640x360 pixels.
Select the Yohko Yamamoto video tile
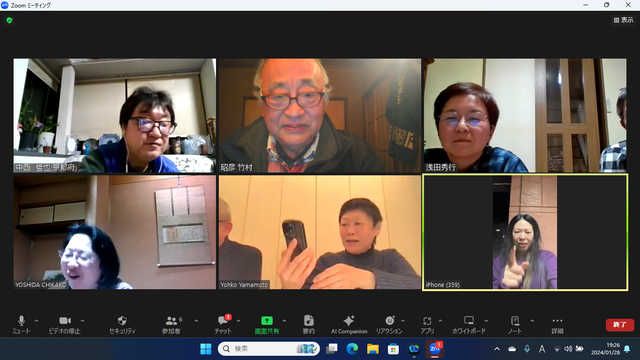pos(320,232)
